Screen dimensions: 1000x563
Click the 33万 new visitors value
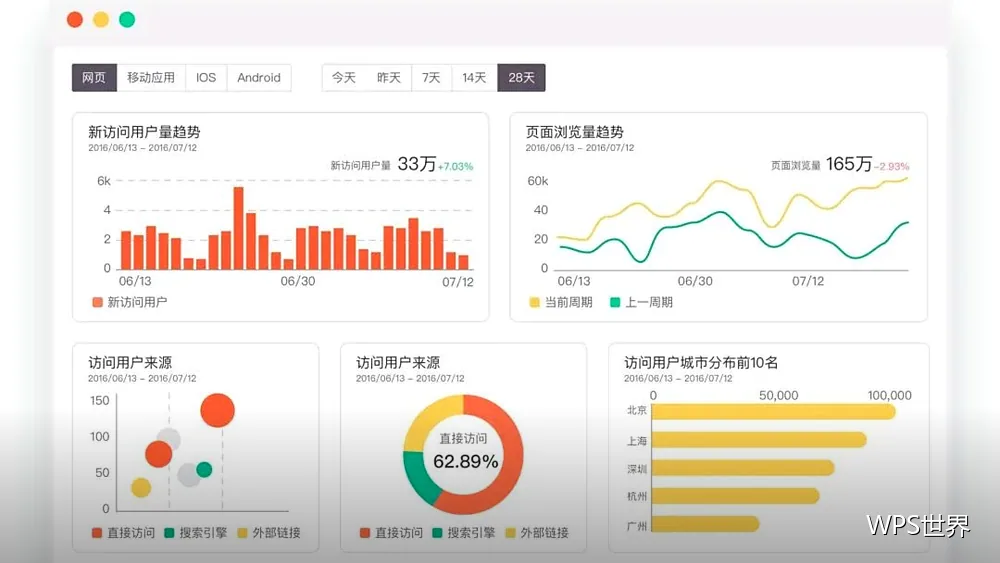pyautogui.click(x=416, y=164)
